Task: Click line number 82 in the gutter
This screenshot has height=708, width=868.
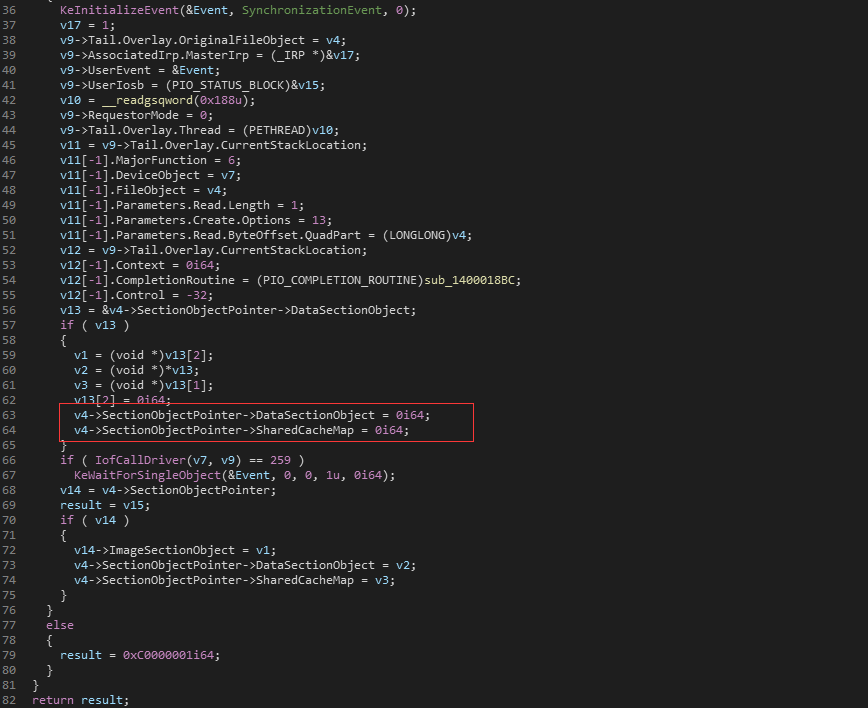Action: click(8, 700)
